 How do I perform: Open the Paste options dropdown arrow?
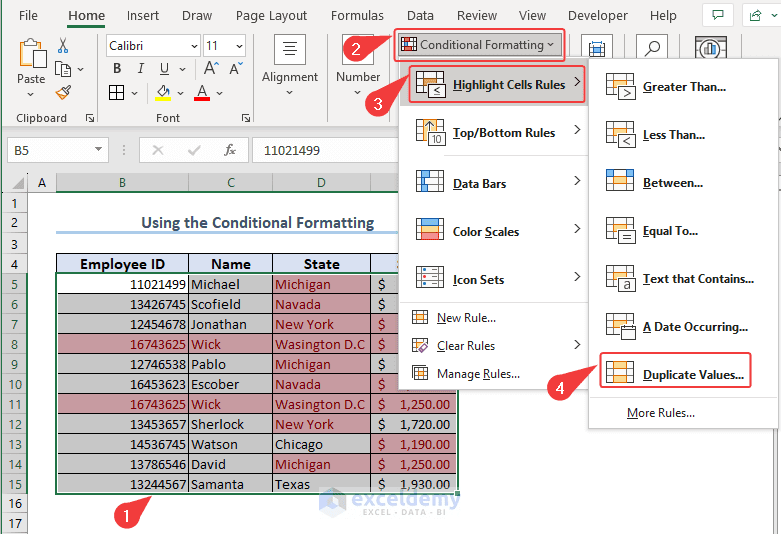pos(31,94)
